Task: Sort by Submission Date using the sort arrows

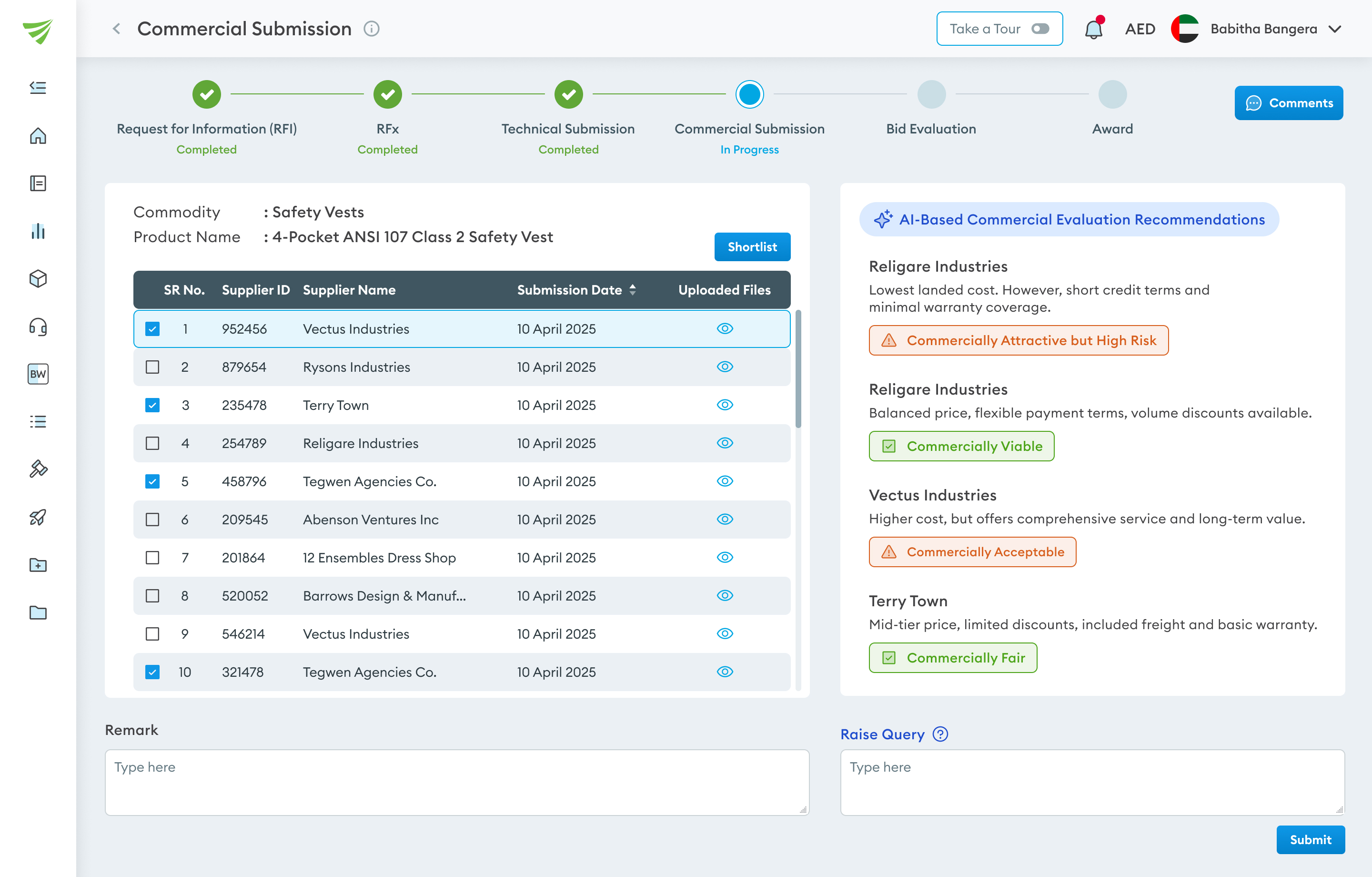Action: (633, 290)
